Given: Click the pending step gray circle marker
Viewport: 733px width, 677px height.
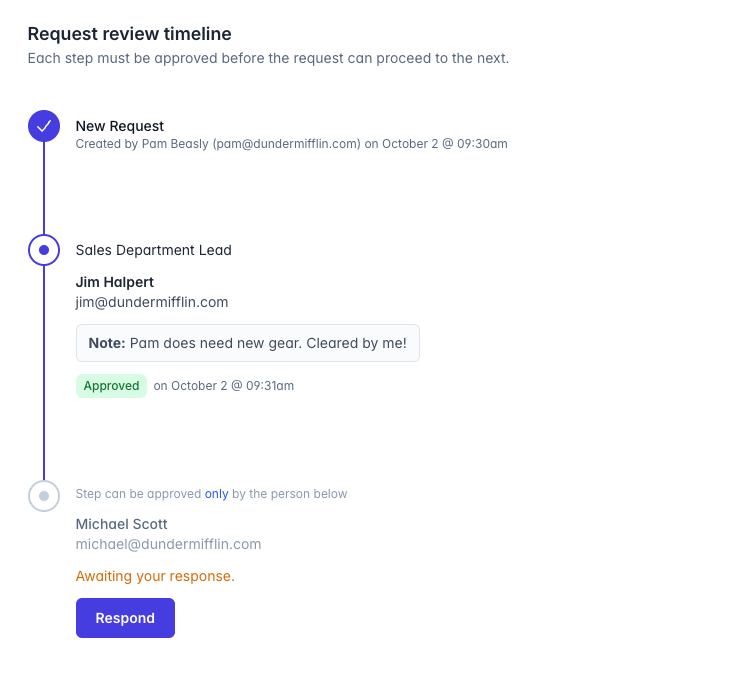Looking at the screenshot, I should tap(44, 495).
